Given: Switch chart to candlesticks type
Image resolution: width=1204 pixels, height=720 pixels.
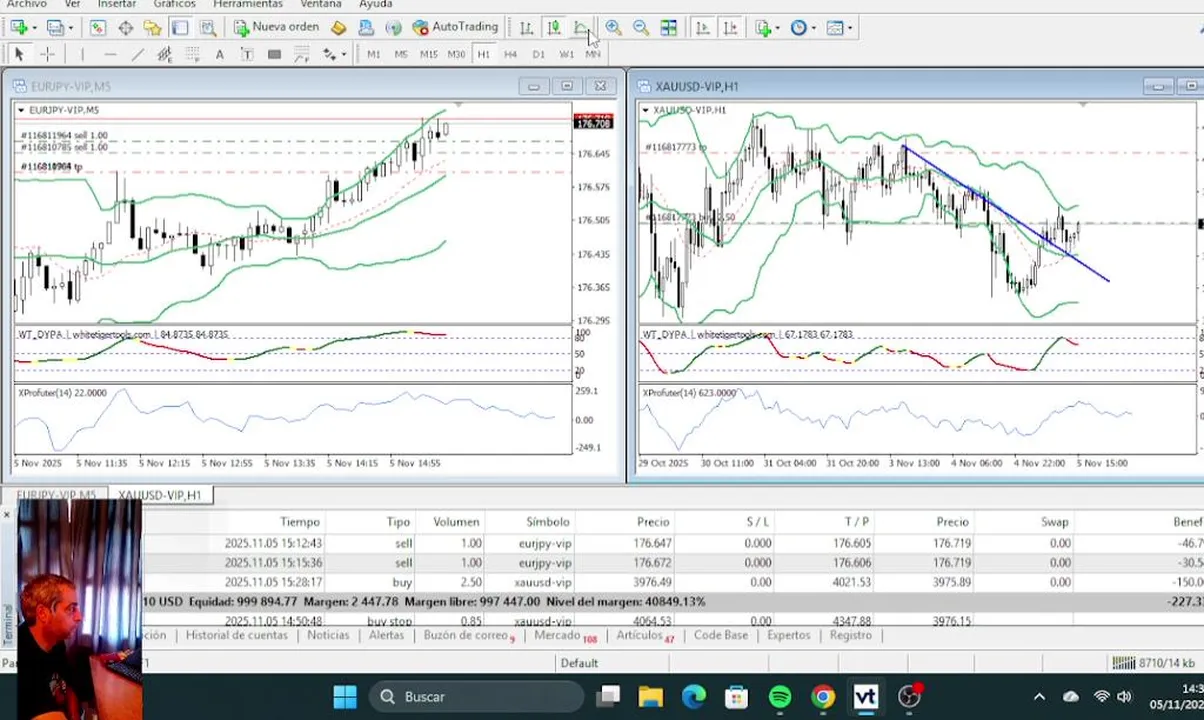Looking at the screenshot, I should (554, 27).
